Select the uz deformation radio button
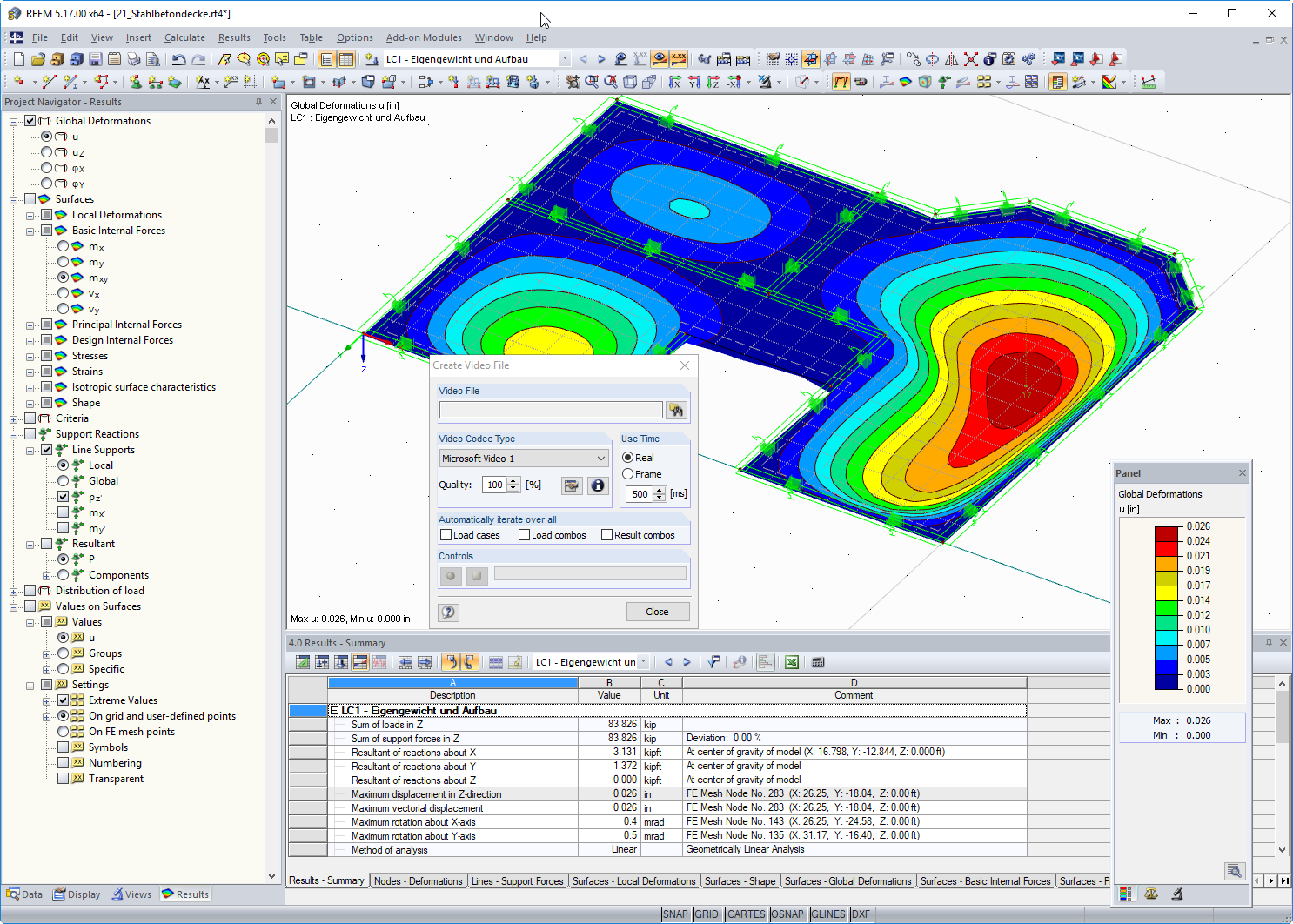 click(x=47, y=152)
